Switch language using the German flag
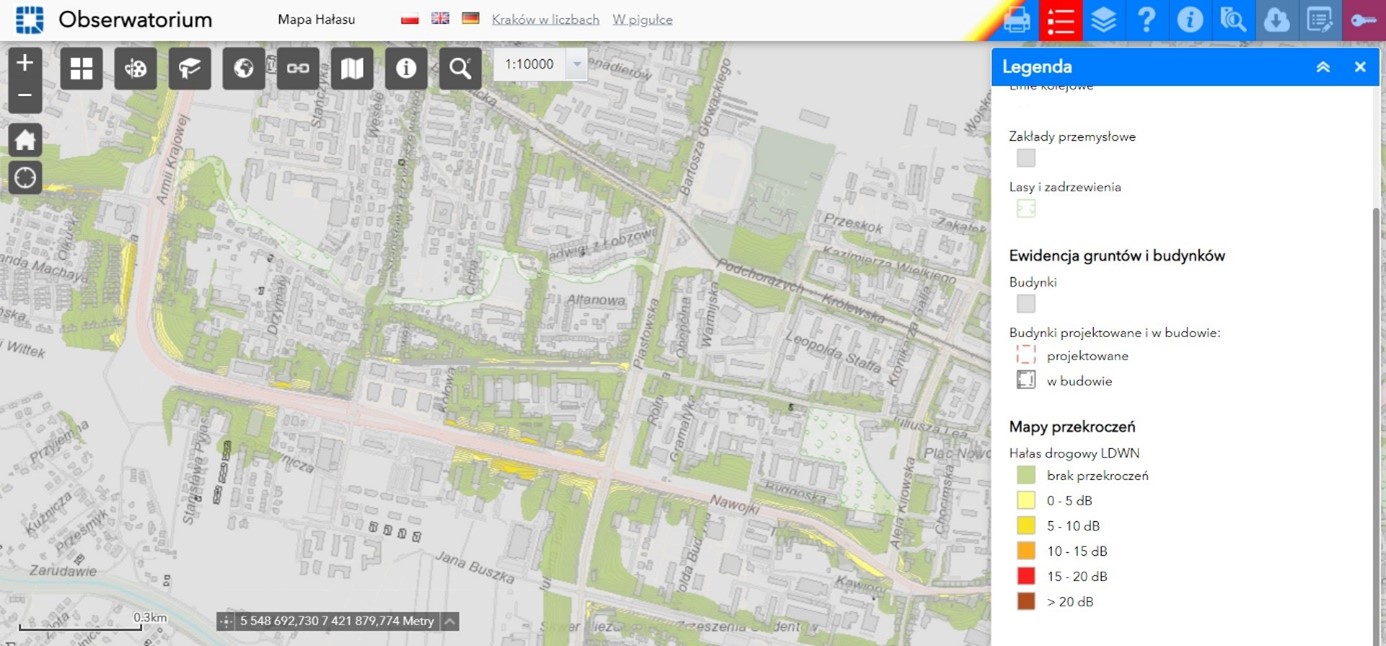Image resolution: width=1386 pixels, height=646 pixels. 470,19
